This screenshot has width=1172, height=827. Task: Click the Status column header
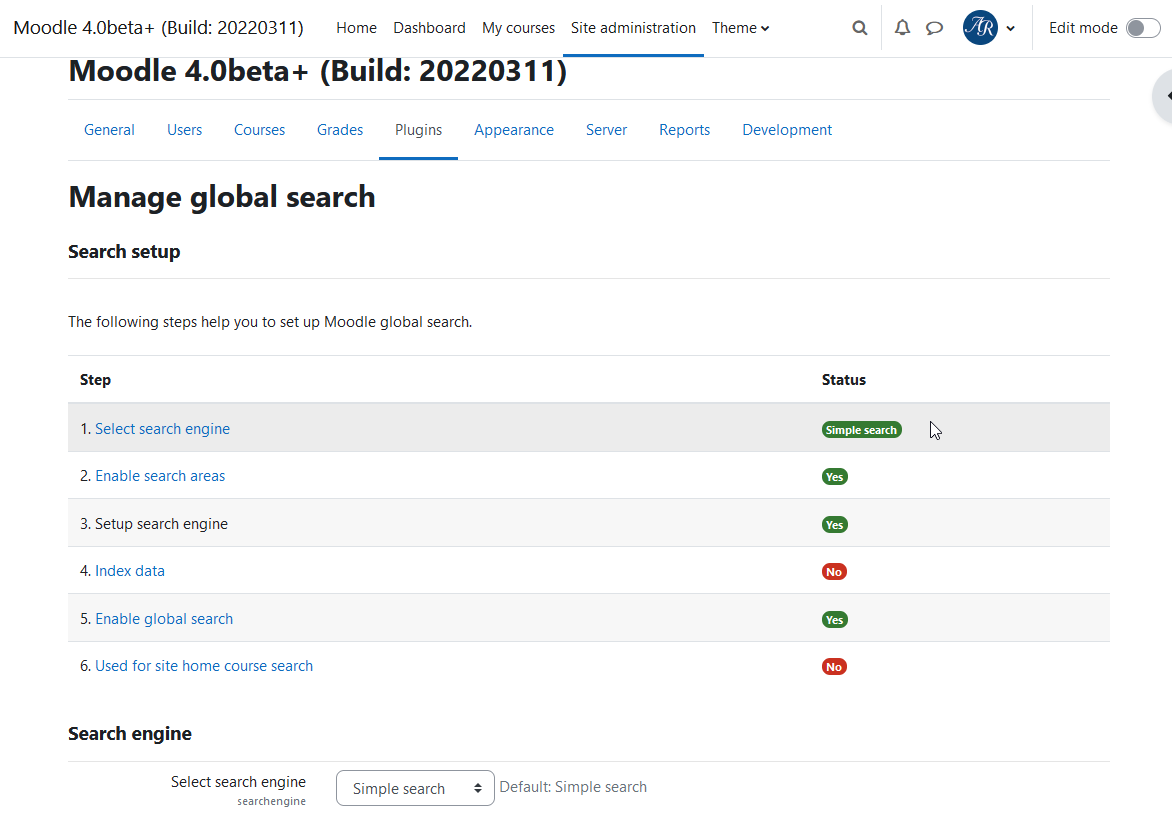tap(844, 380)
